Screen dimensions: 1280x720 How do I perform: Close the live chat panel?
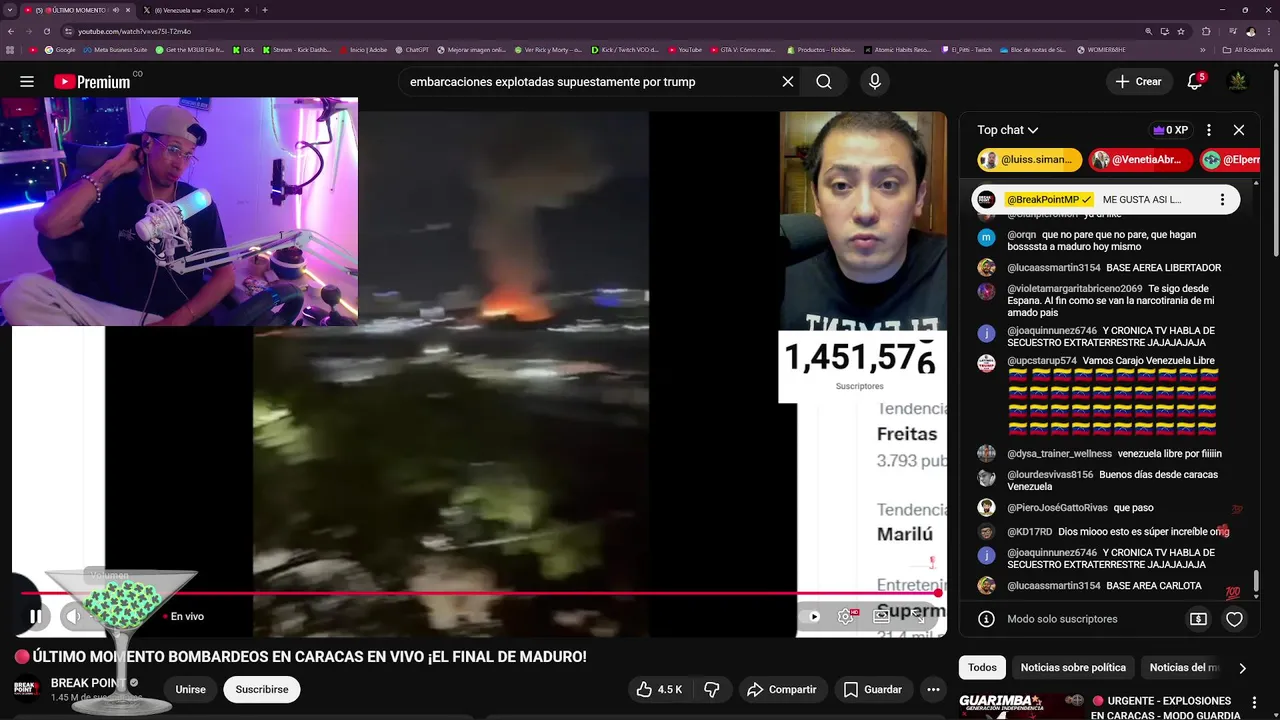coord(1239,130)
